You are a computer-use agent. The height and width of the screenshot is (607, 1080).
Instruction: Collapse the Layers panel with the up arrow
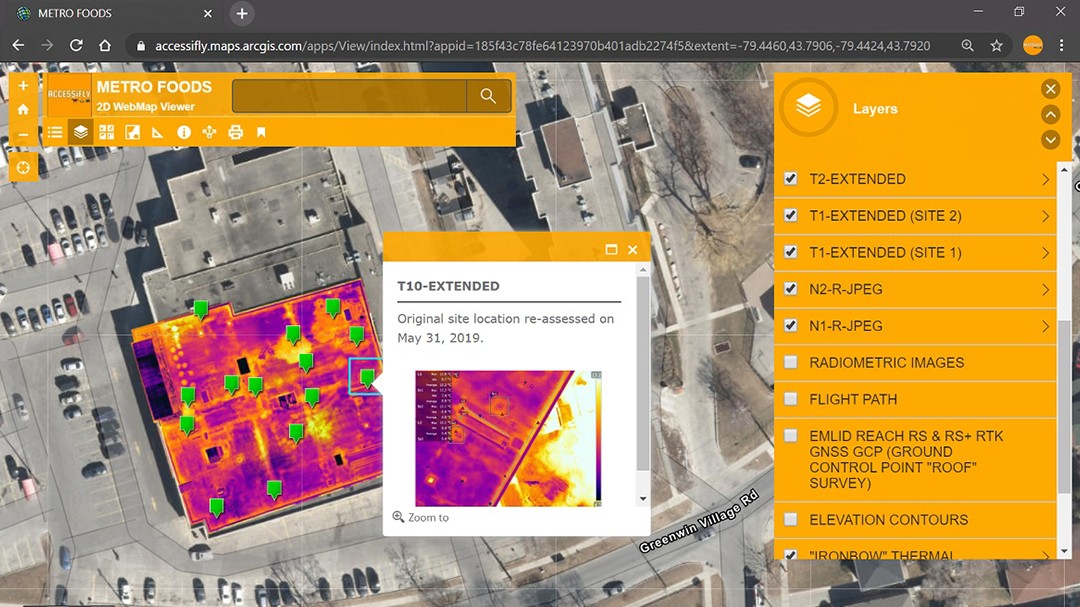1050,114
